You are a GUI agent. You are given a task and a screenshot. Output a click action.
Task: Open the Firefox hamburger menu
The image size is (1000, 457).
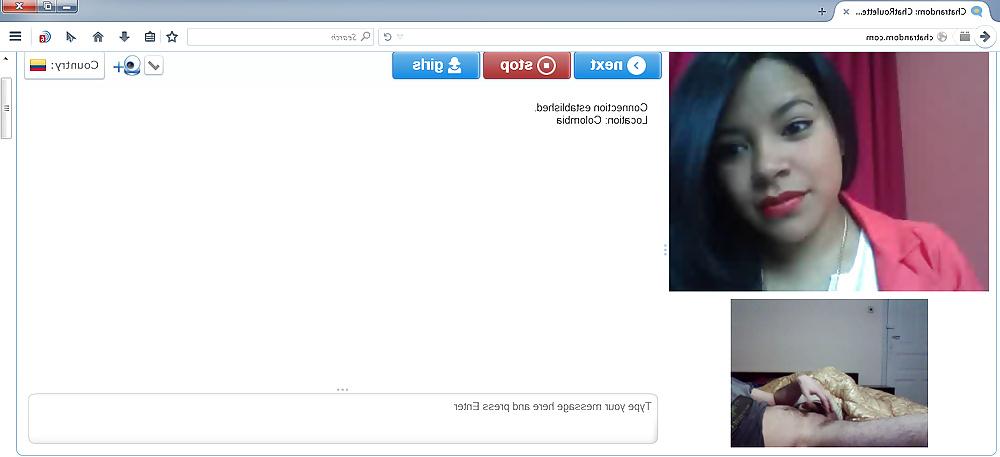tap(15, 37)
